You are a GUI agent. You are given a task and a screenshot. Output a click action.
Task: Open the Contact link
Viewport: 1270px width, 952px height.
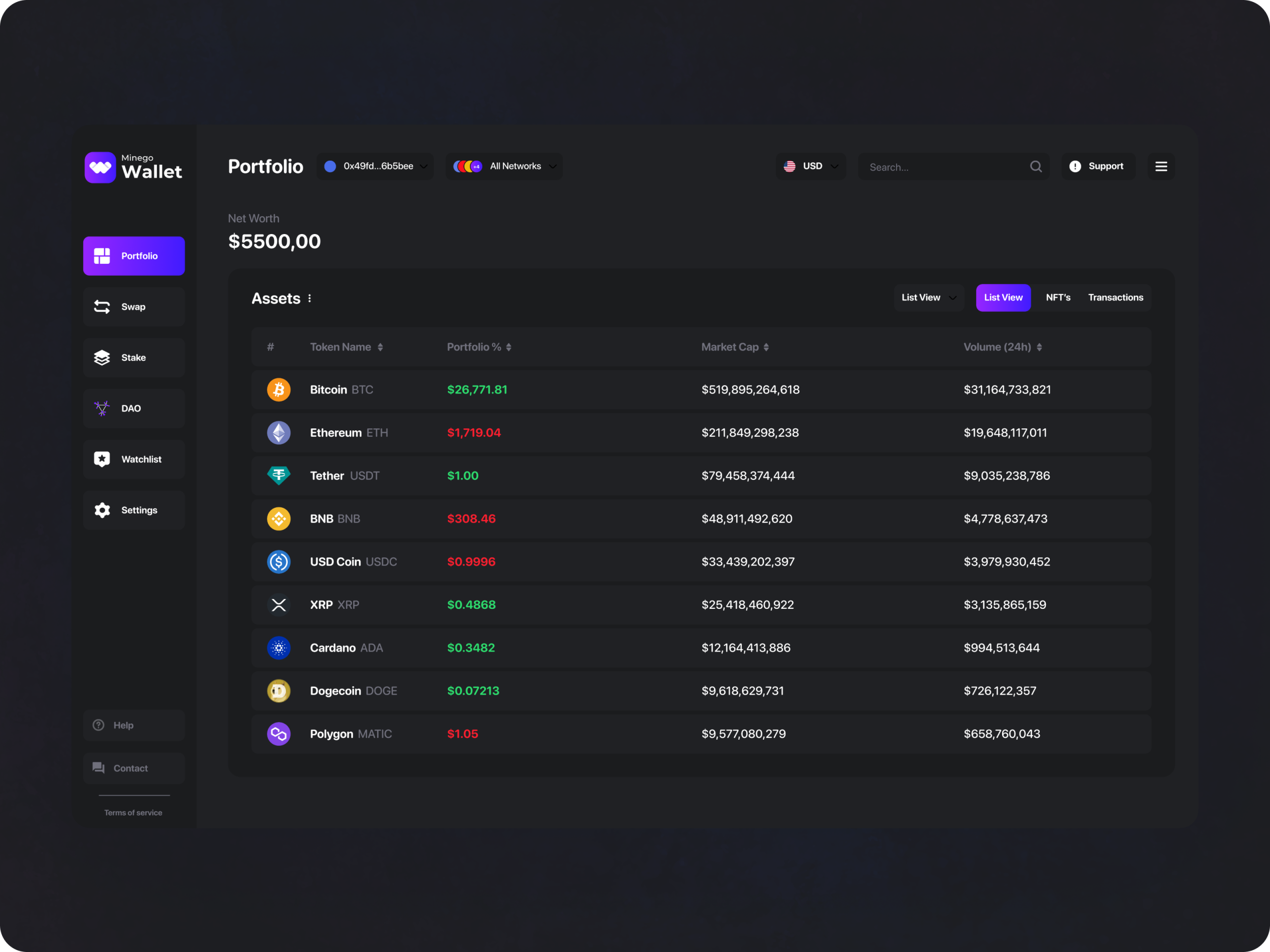tap(134, 769)
